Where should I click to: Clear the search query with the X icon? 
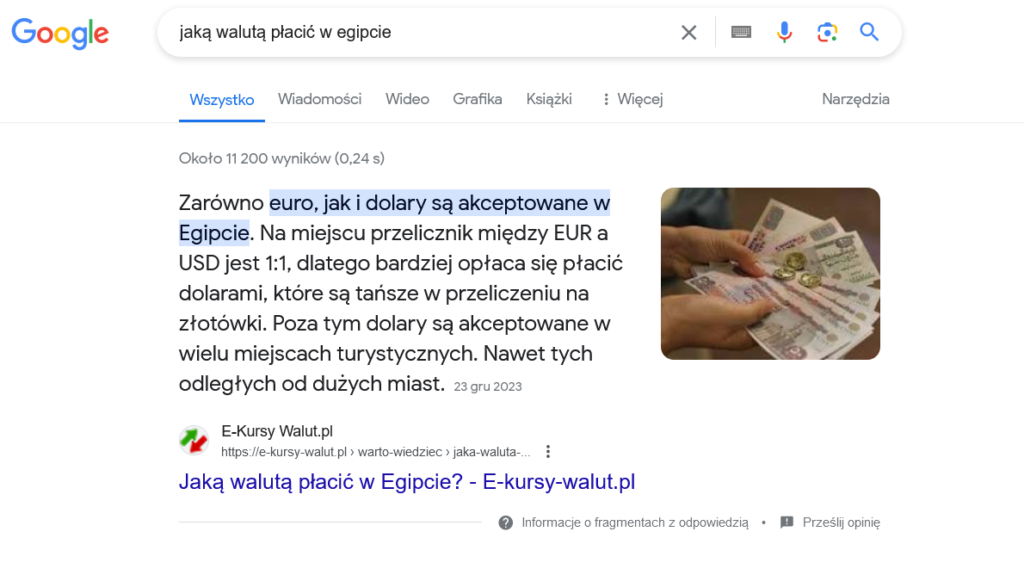pyautogui.click(x=688, y=32)
